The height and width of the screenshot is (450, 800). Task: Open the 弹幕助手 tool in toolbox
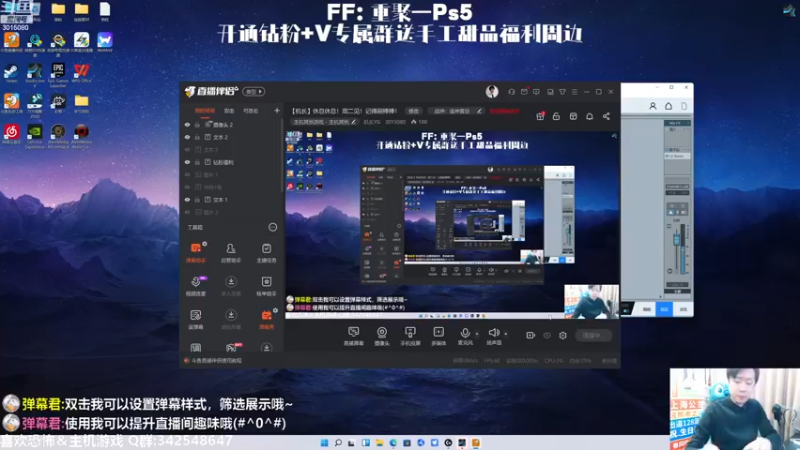[196, 252]
